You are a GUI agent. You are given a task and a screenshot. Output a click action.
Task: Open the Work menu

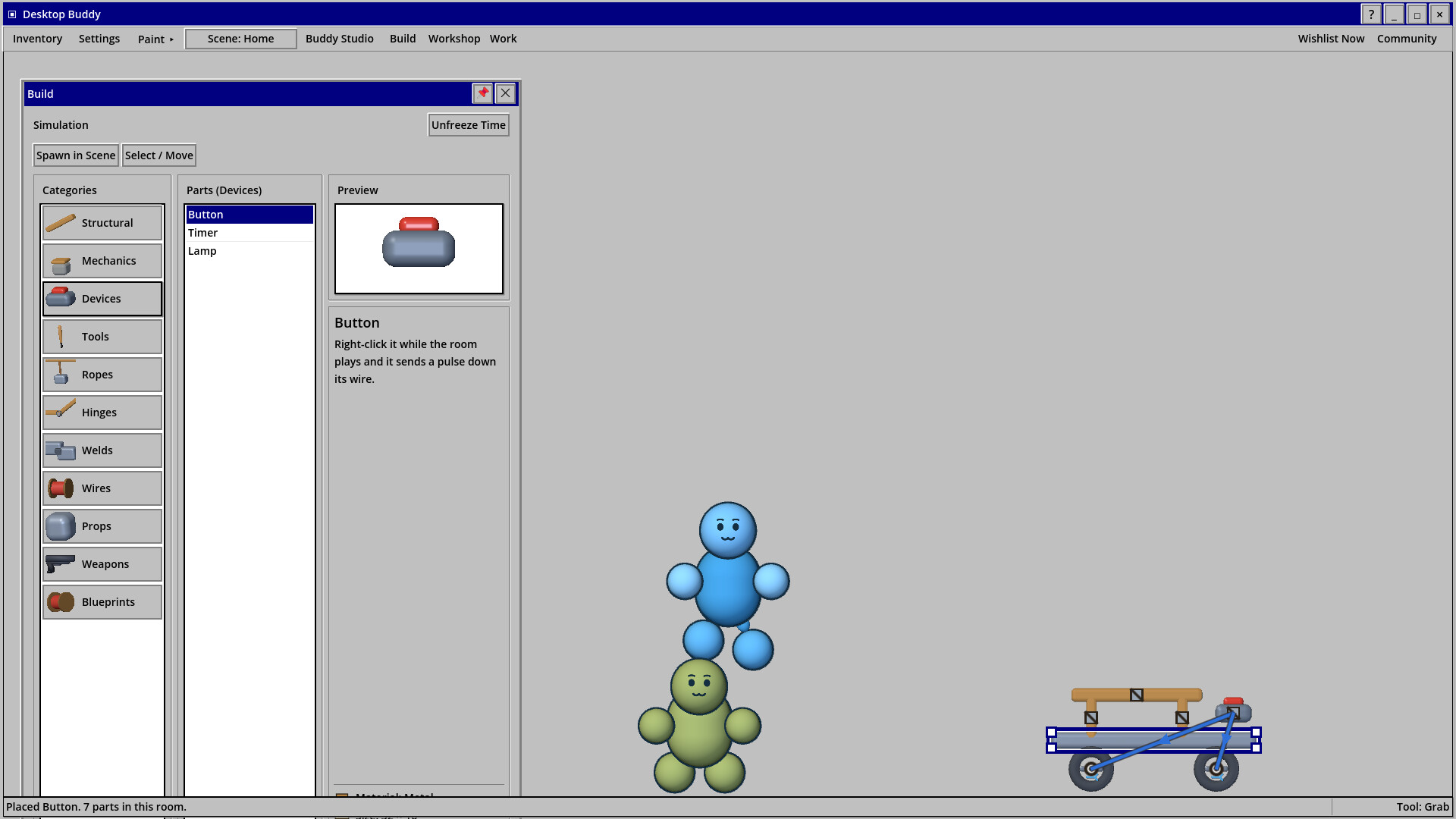pyautogui.click(x=504, y=39)
